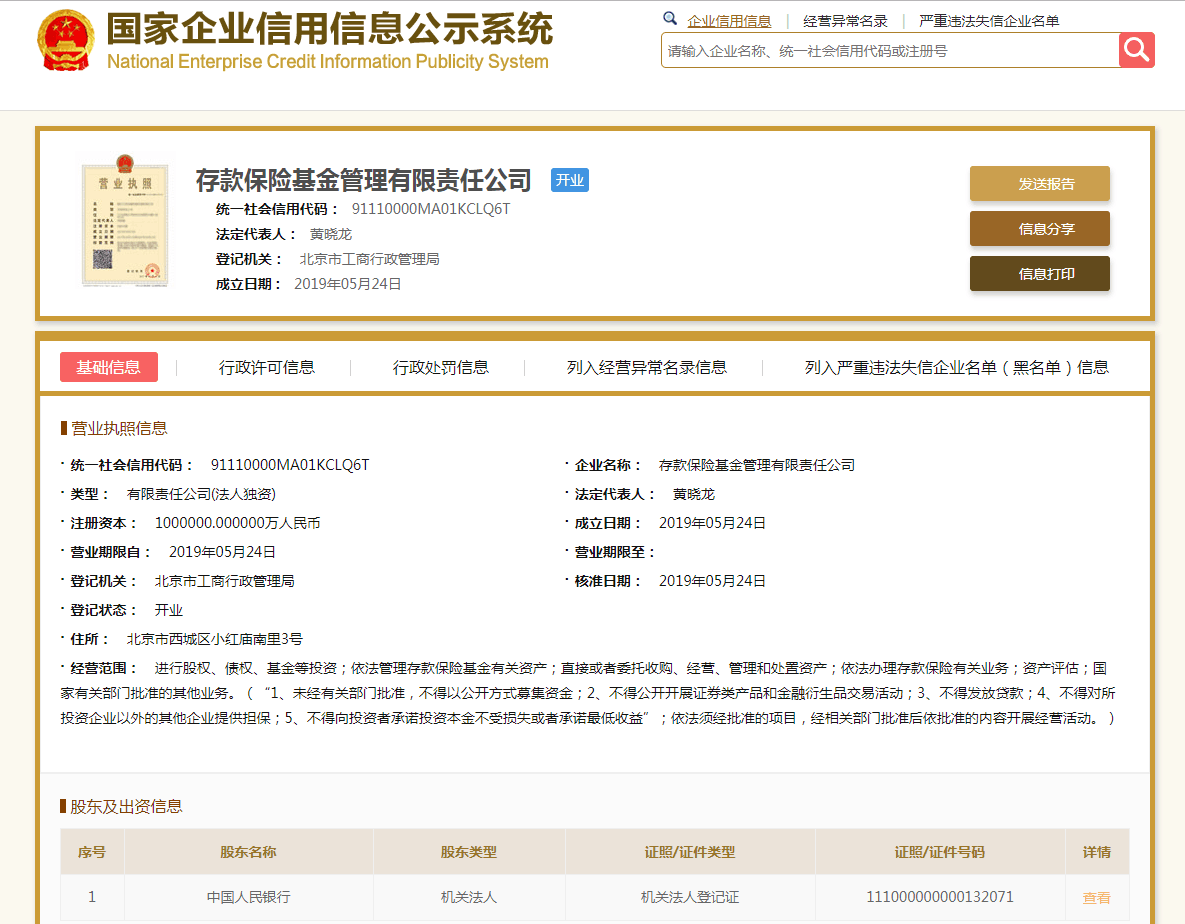1185x924 pixels.
Task: Click the national emblem site logo
Action: pyautogui.click(x=65, y=41)
